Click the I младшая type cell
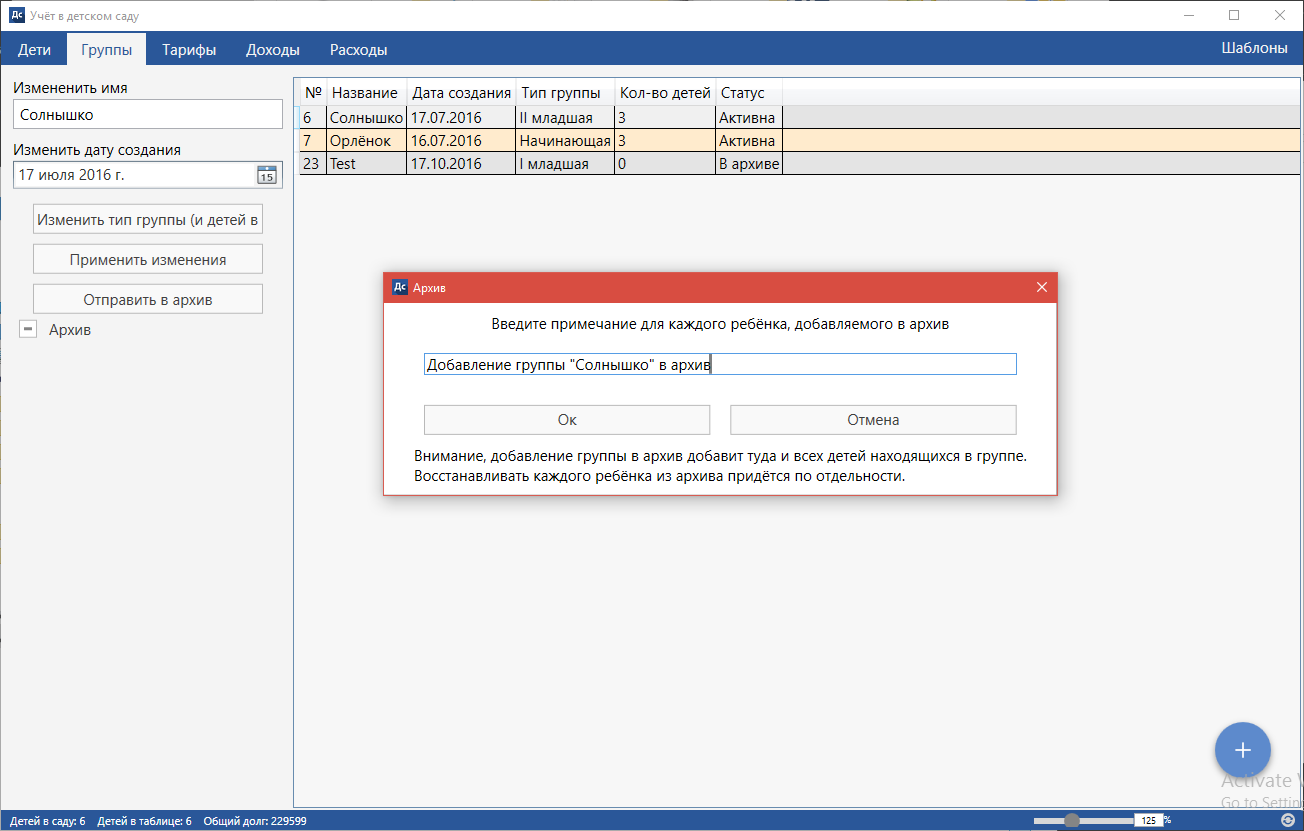 coord(565,163)
